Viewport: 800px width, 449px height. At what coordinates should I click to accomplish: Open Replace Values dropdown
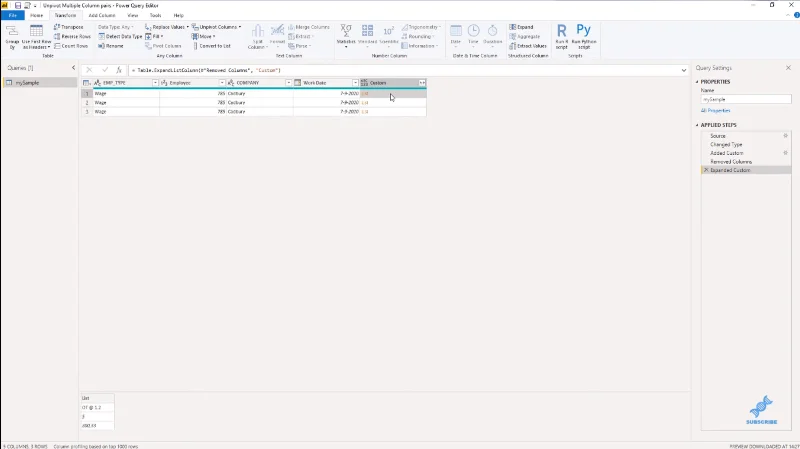[x=167, y=27]
